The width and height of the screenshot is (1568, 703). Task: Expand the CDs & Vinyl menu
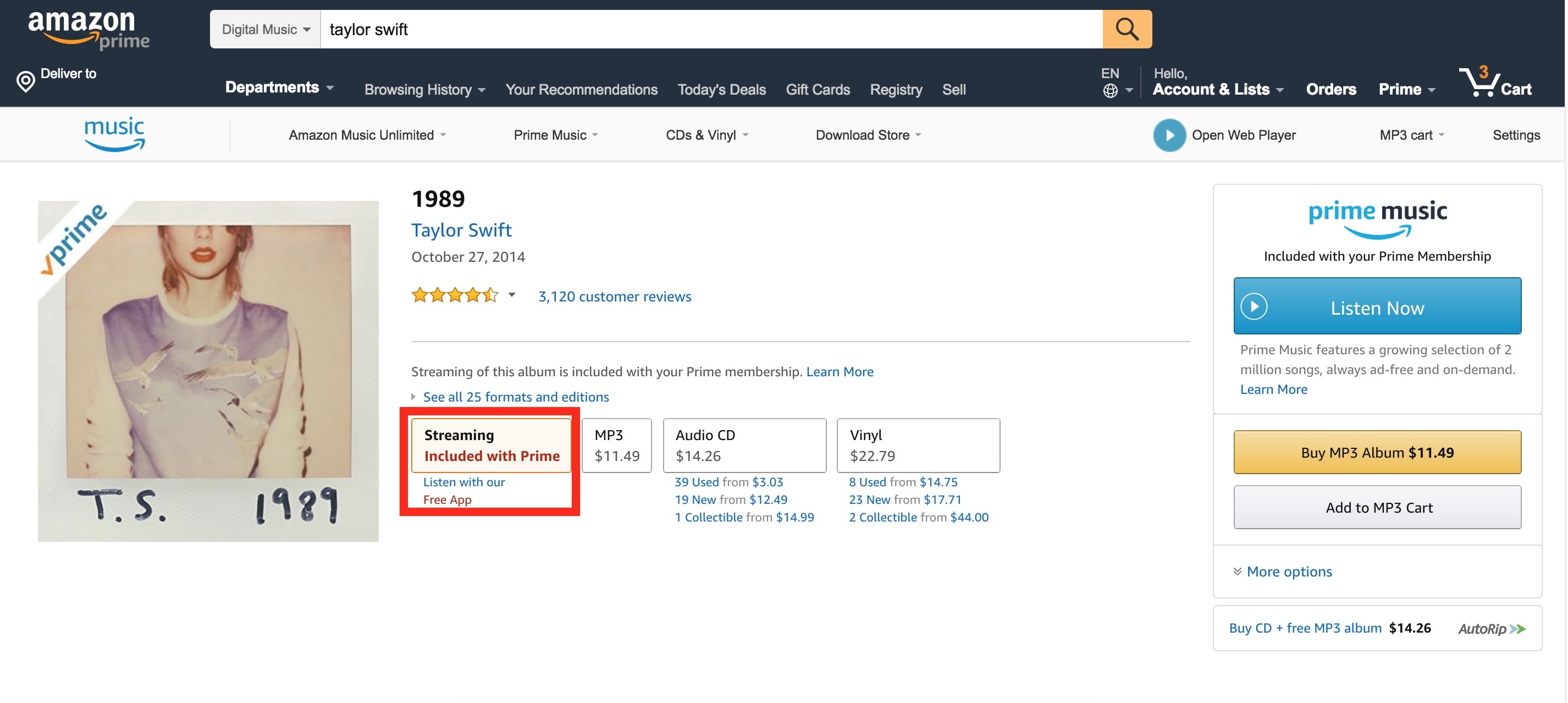706,135
